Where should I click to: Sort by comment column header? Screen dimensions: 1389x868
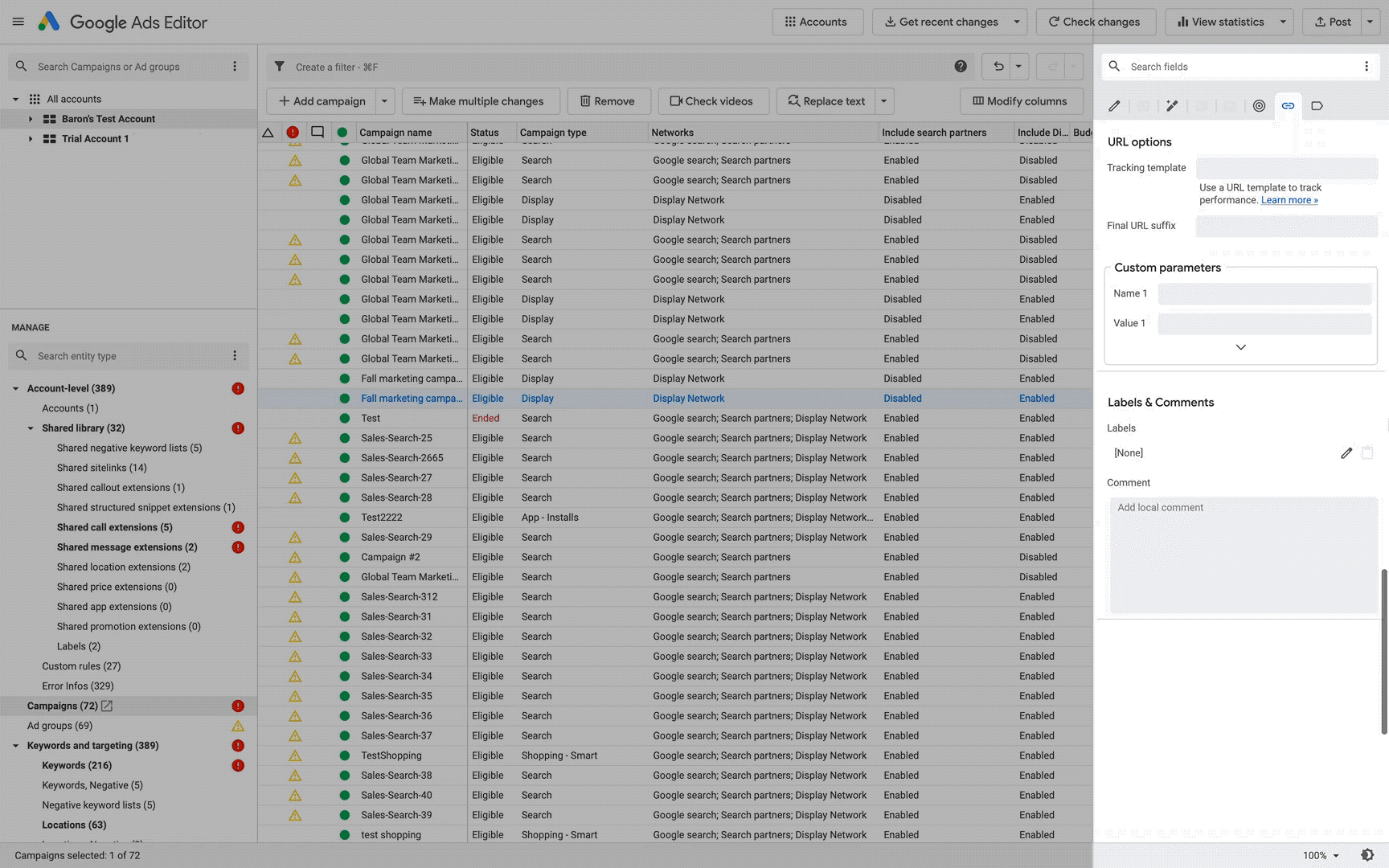318,133
